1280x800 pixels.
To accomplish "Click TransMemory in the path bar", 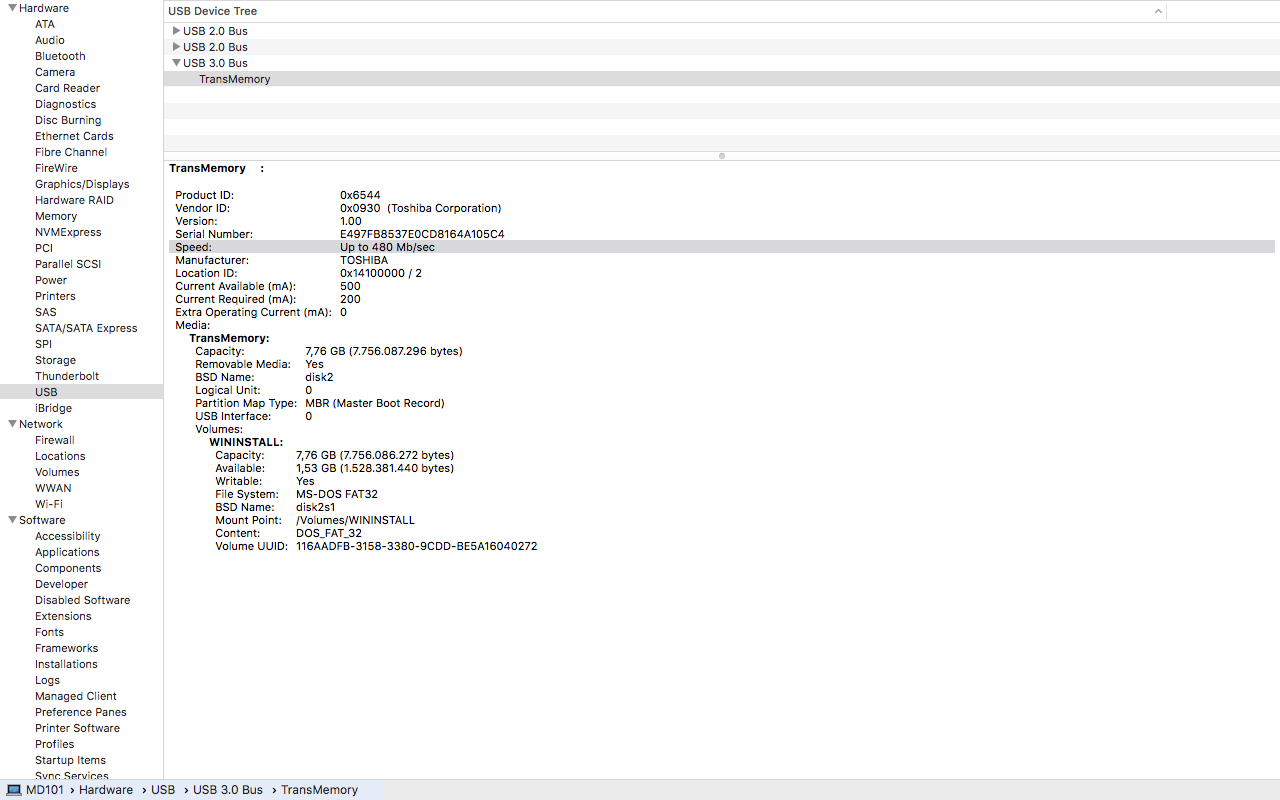I will click(319, 790).
